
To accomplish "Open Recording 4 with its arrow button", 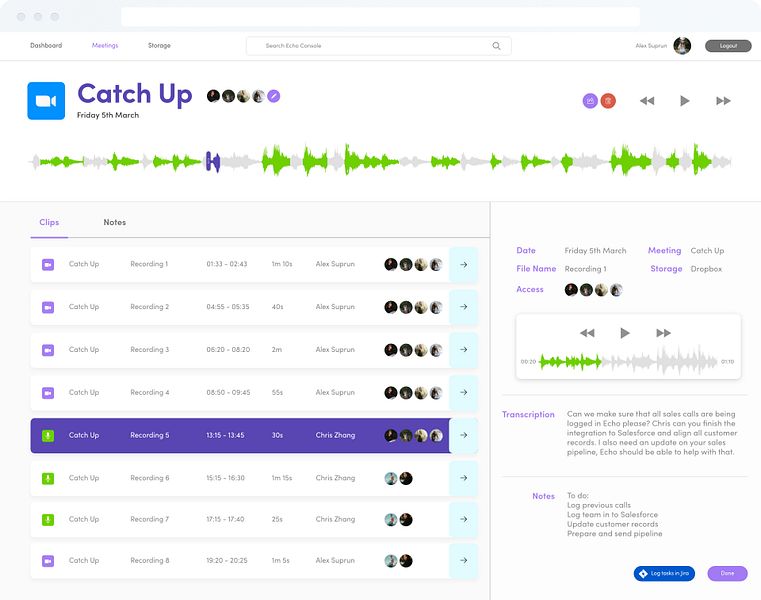I will tap(463, 392).
